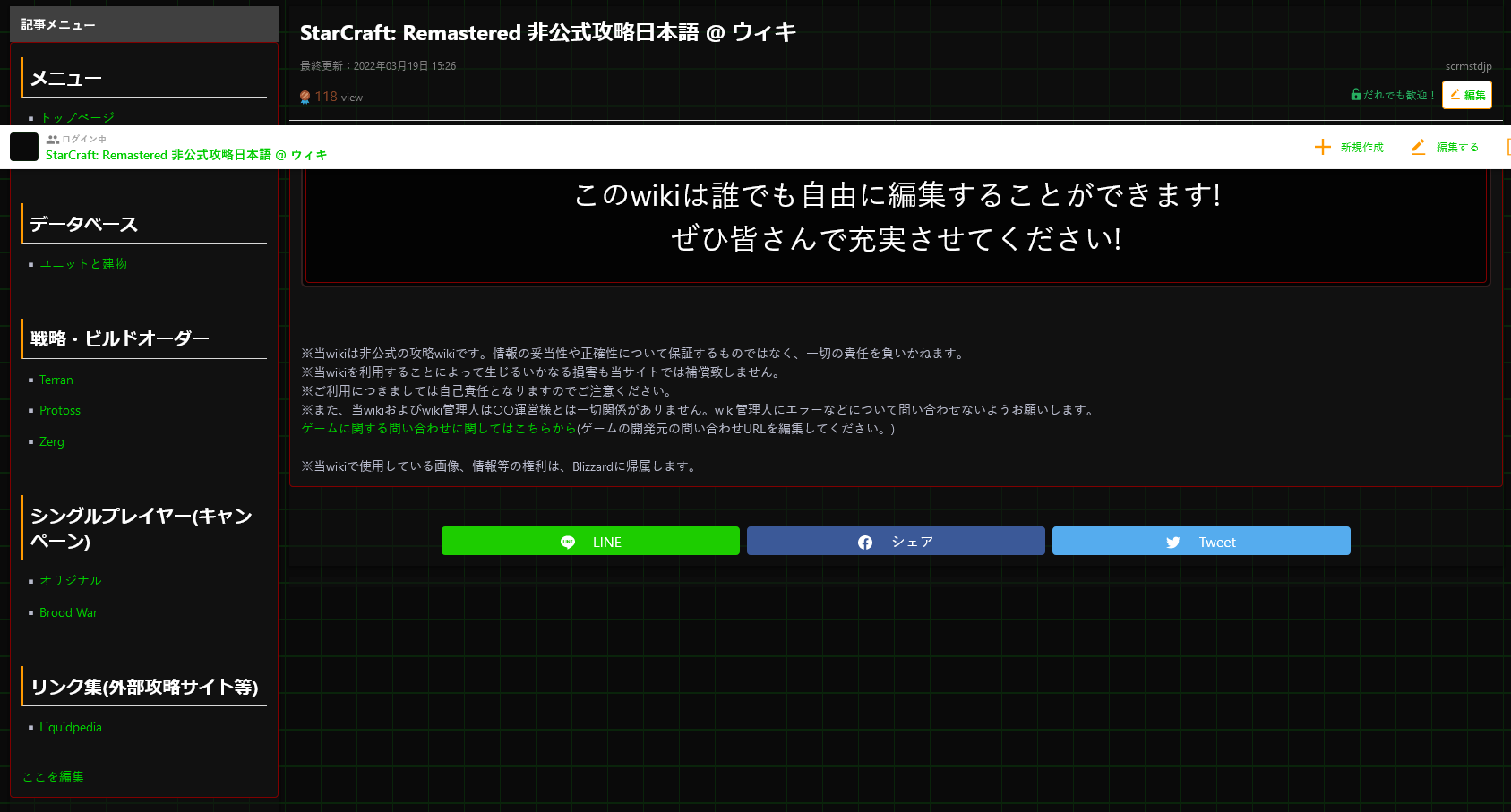1511x812 pixels.
Task: Click the scrmstdjp author name
Action: [x=1468, y=66]
